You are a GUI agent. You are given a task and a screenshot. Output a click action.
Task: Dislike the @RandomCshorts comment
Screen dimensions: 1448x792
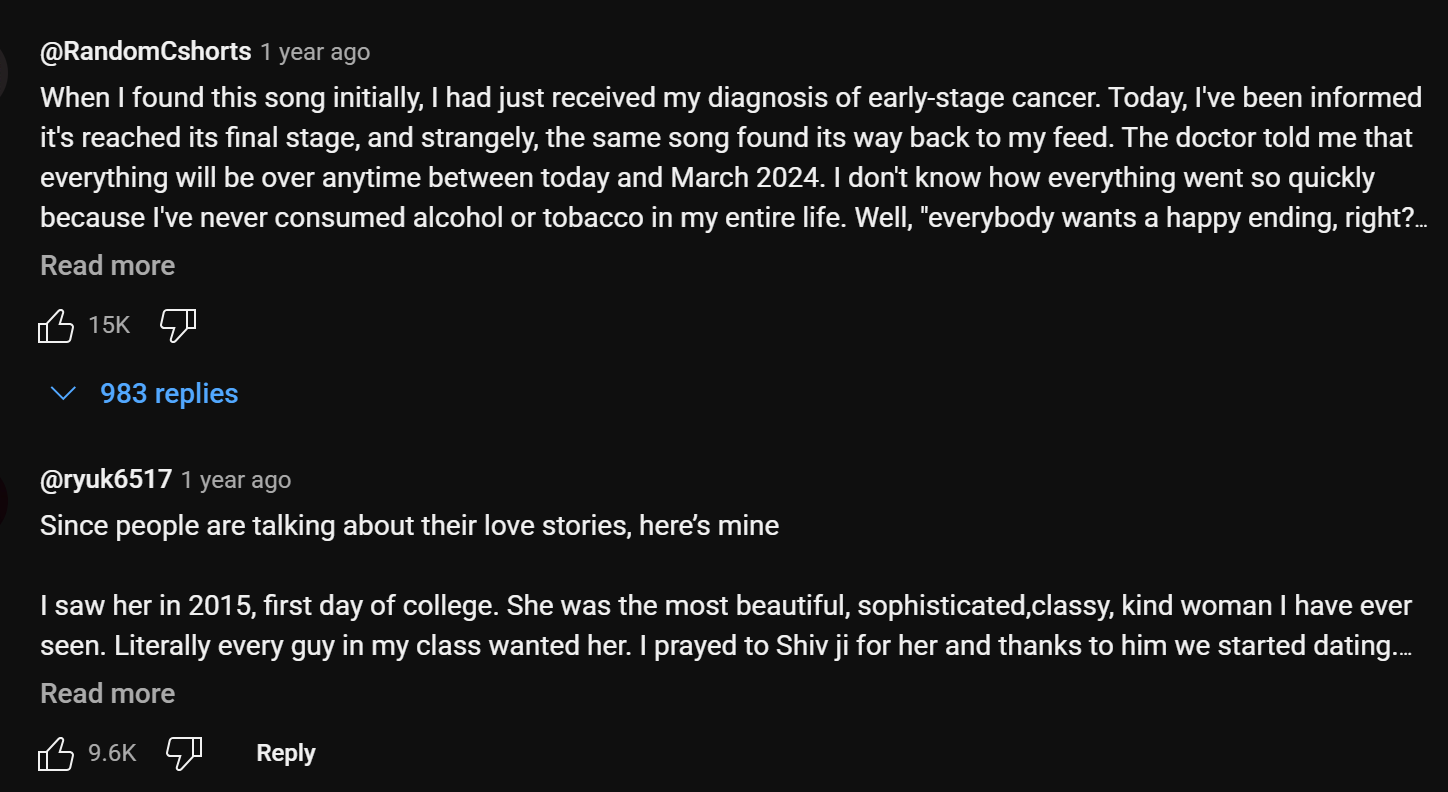178,325
